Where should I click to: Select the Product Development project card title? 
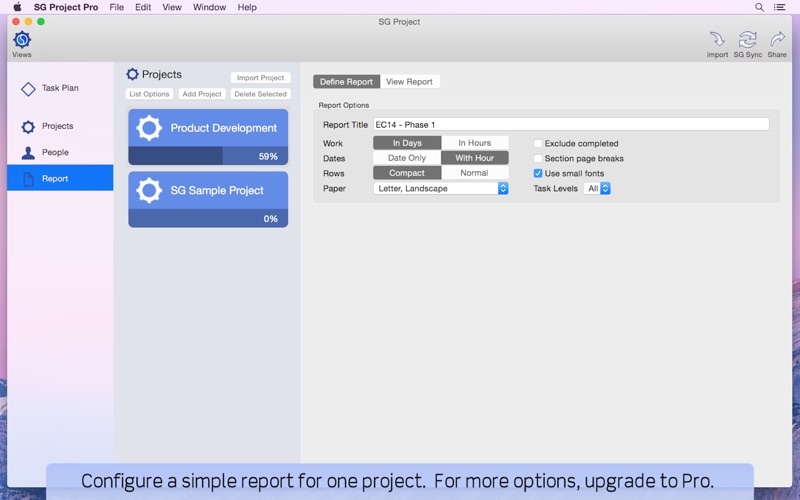[x=223, y=128]
